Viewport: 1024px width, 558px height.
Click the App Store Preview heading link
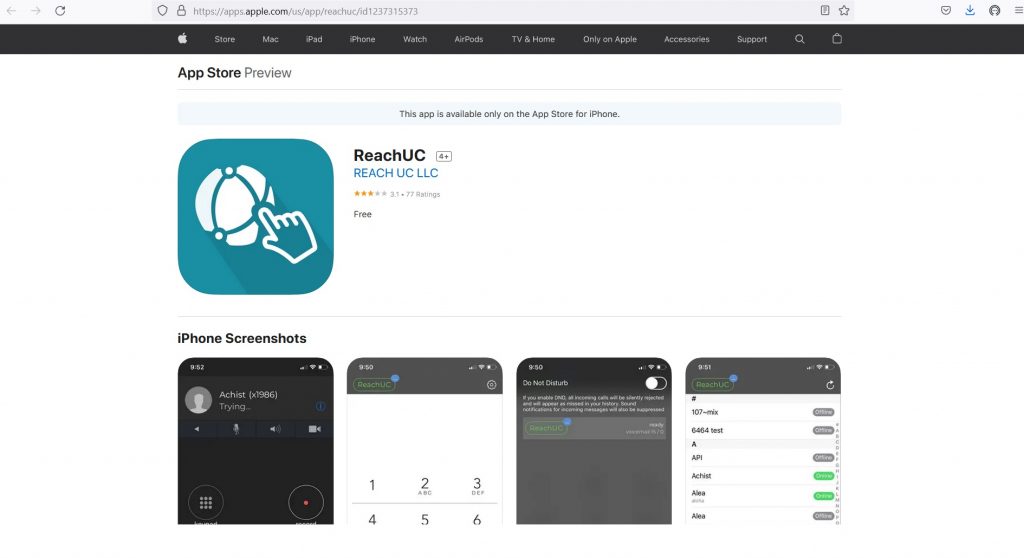pos(234,73)
